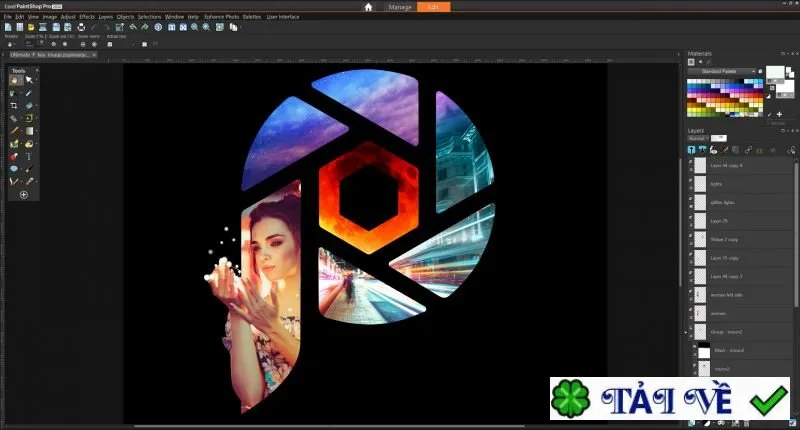The image size is (800, 430).
Task: Choose the Crop tool in Tools palette
Action: click(x=14, y=106)
